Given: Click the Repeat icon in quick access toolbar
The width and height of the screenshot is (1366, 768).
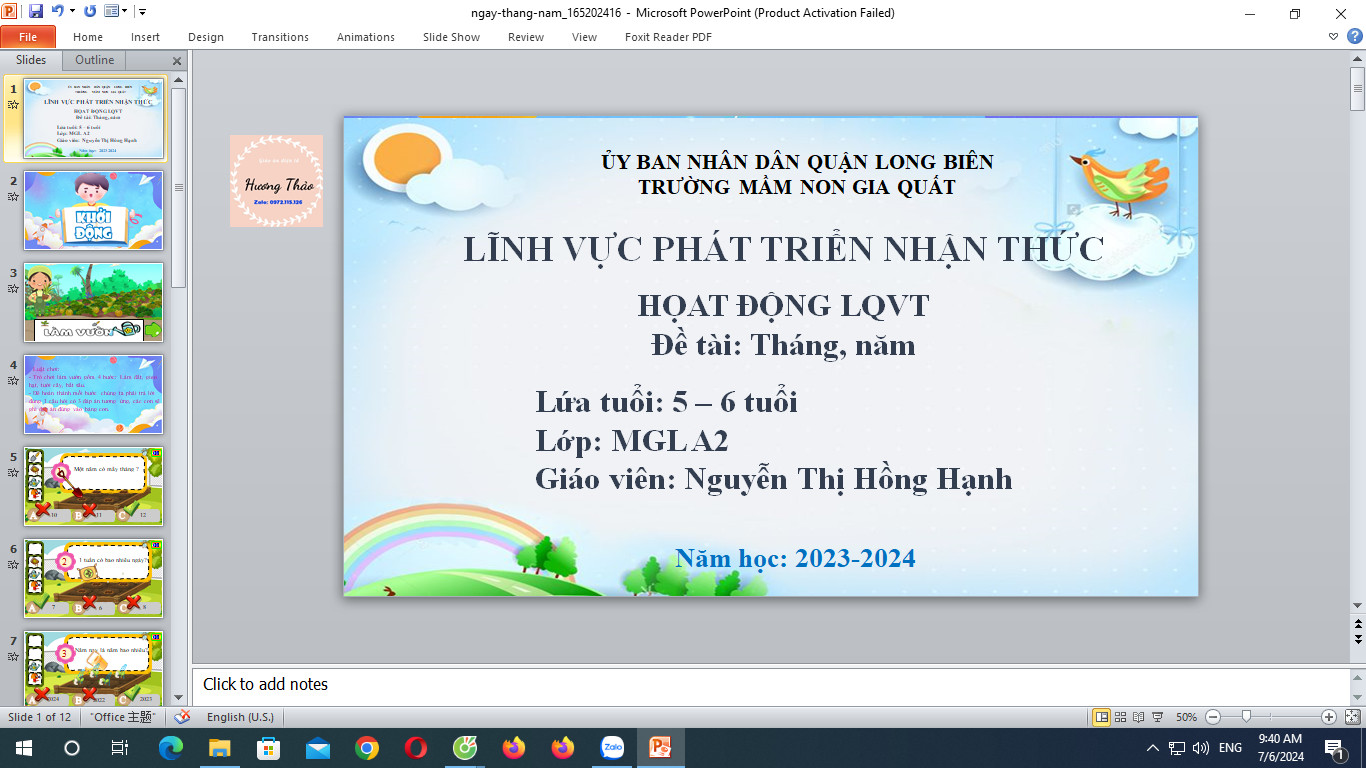Looking at the screenshot, I should coord(90,12).
